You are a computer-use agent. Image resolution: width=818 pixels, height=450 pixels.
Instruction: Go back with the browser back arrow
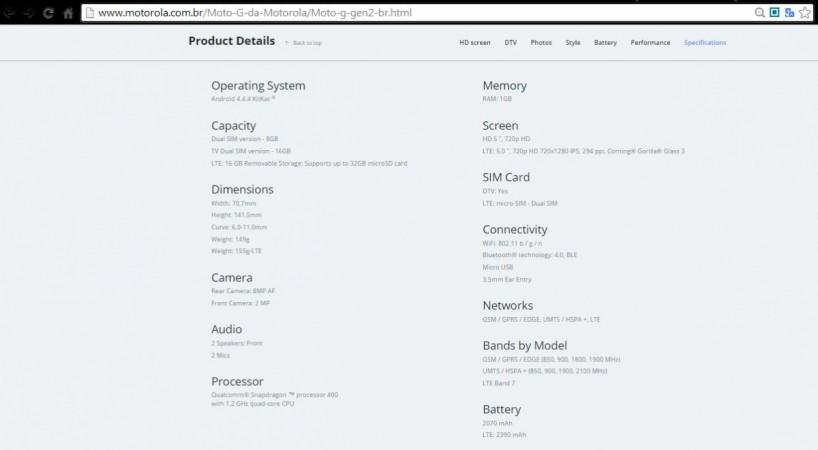click(x=9, y=13)
